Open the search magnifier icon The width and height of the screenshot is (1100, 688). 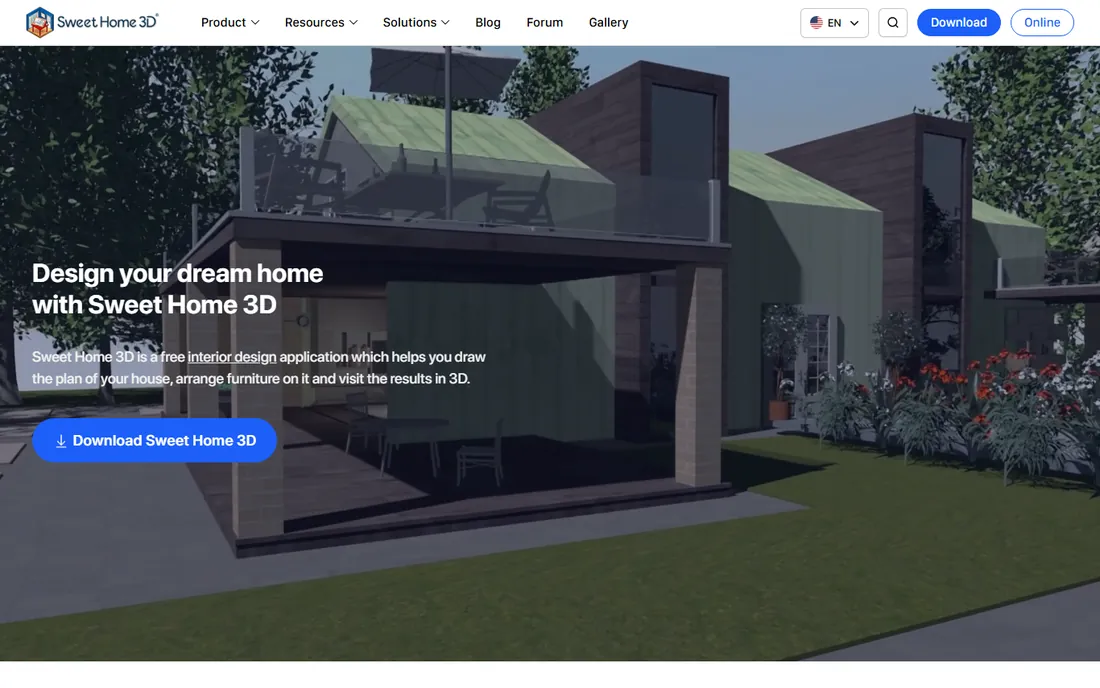click(x=892, y=22)
